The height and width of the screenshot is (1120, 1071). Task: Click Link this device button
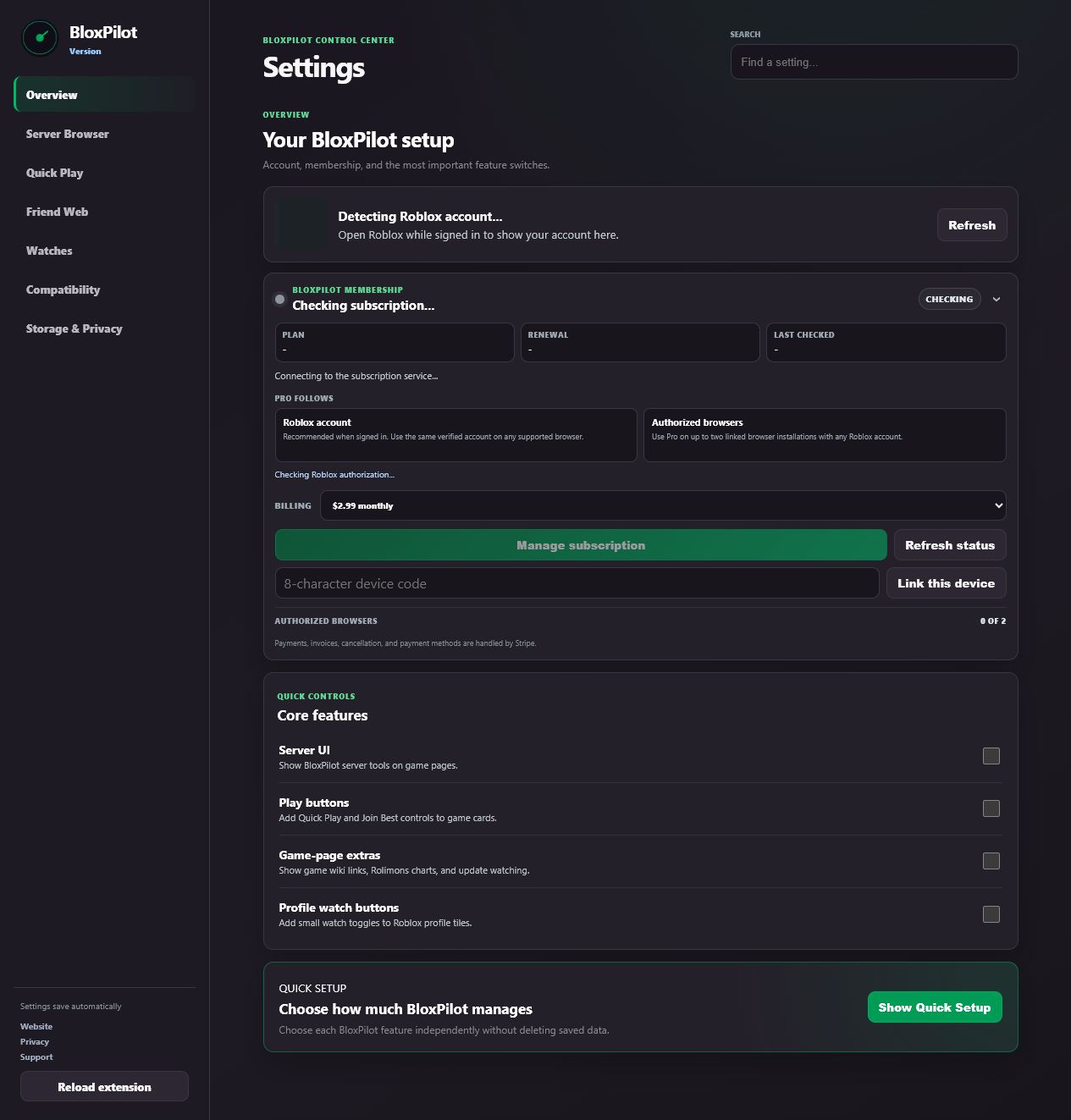tap(946, 583)
